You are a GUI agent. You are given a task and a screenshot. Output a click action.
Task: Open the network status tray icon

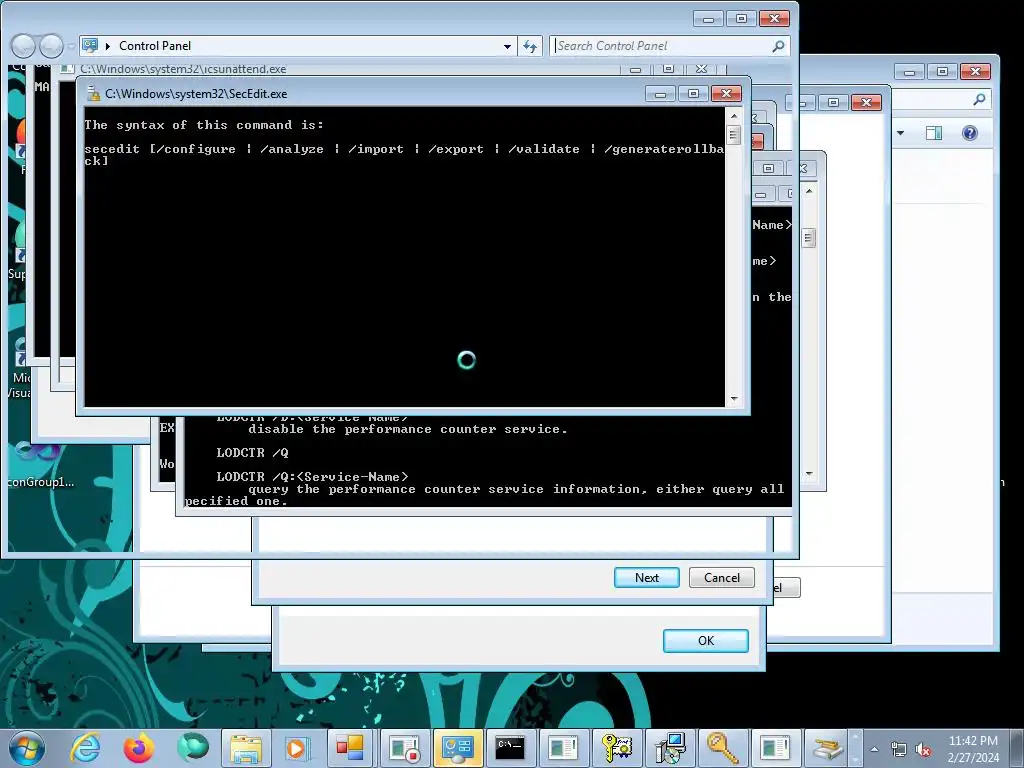pyautogui.click(x=899, y=749)
